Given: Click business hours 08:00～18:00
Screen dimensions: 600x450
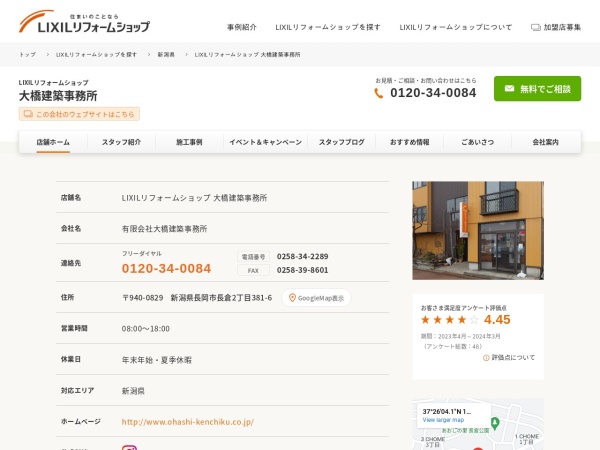Looking at the screenshot, I should (145, 329).
